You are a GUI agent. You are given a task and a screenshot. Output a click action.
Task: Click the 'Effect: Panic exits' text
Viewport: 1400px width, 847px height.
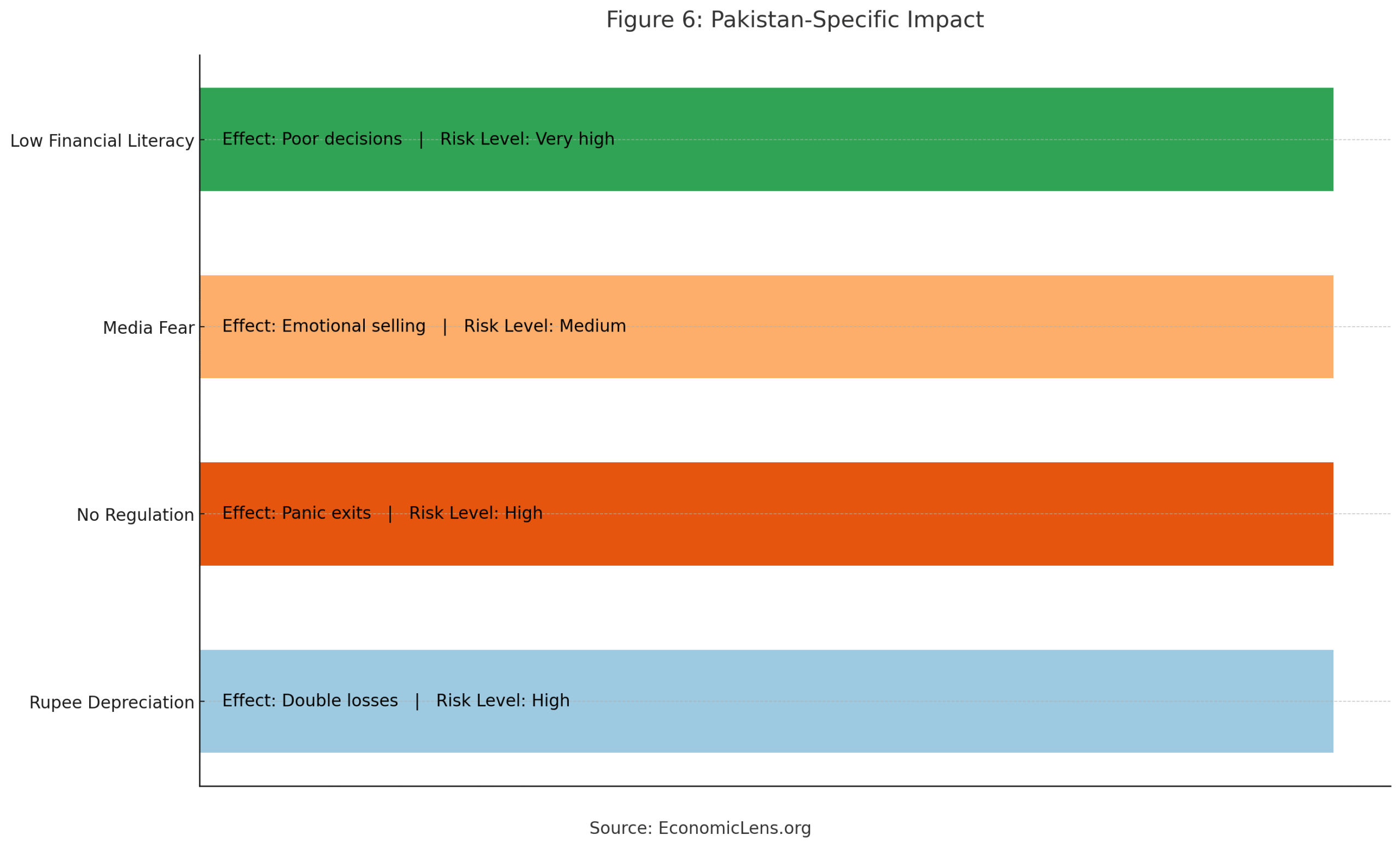[296, 513]
